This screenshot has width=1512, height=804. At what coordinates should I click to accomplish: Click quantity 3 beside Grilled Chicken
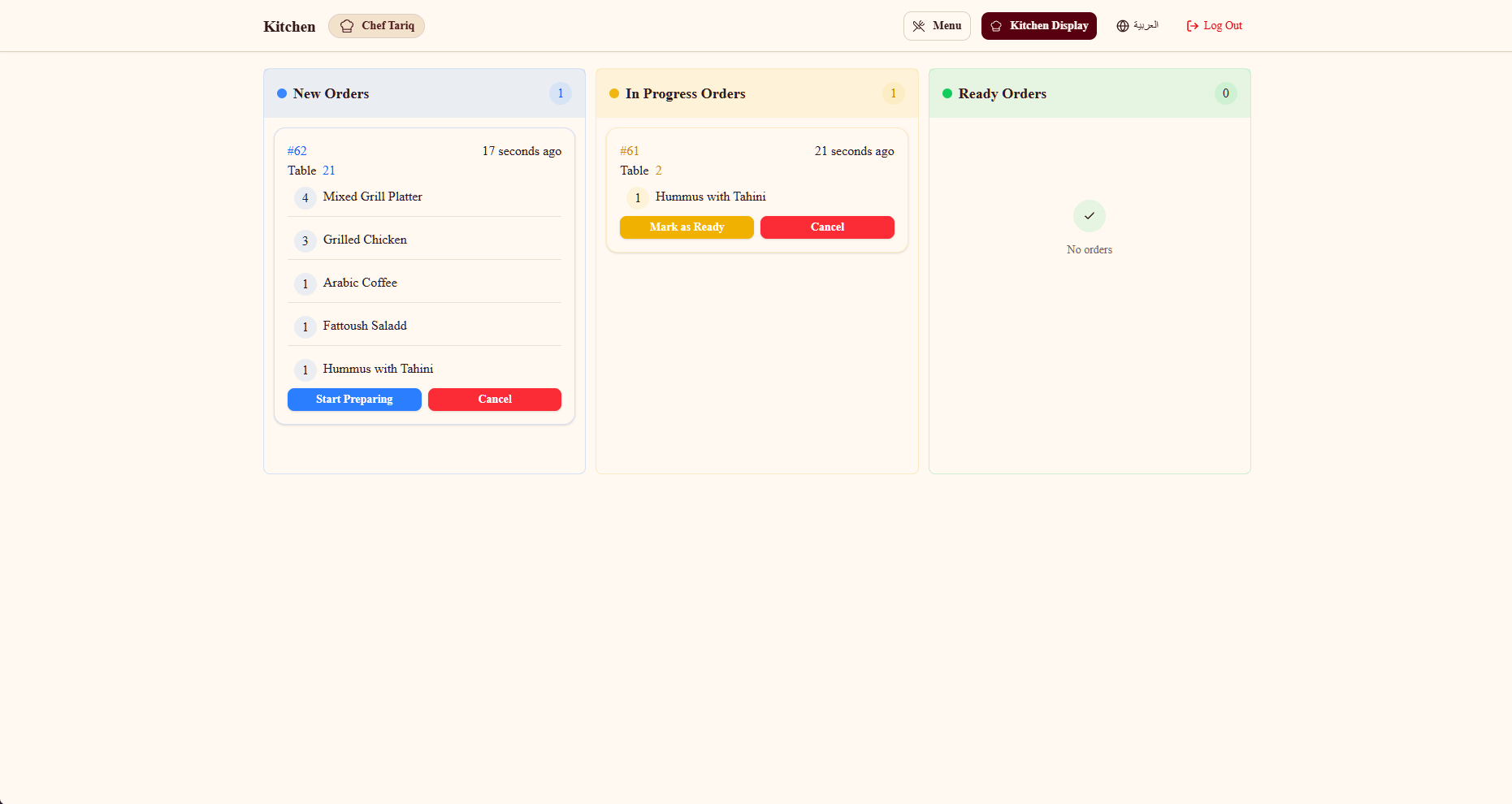point(305,241)
